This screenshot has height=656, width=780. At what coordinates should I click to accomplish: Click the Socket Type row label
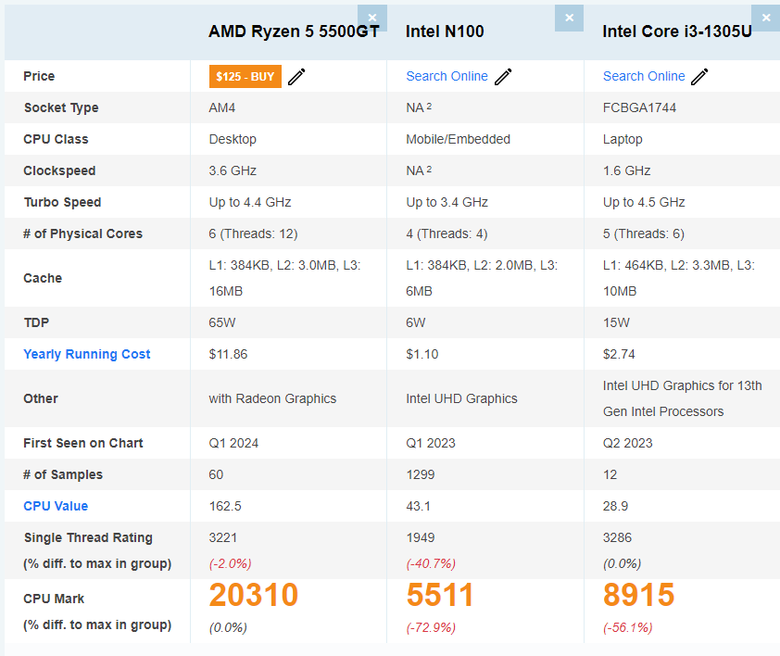61,108
